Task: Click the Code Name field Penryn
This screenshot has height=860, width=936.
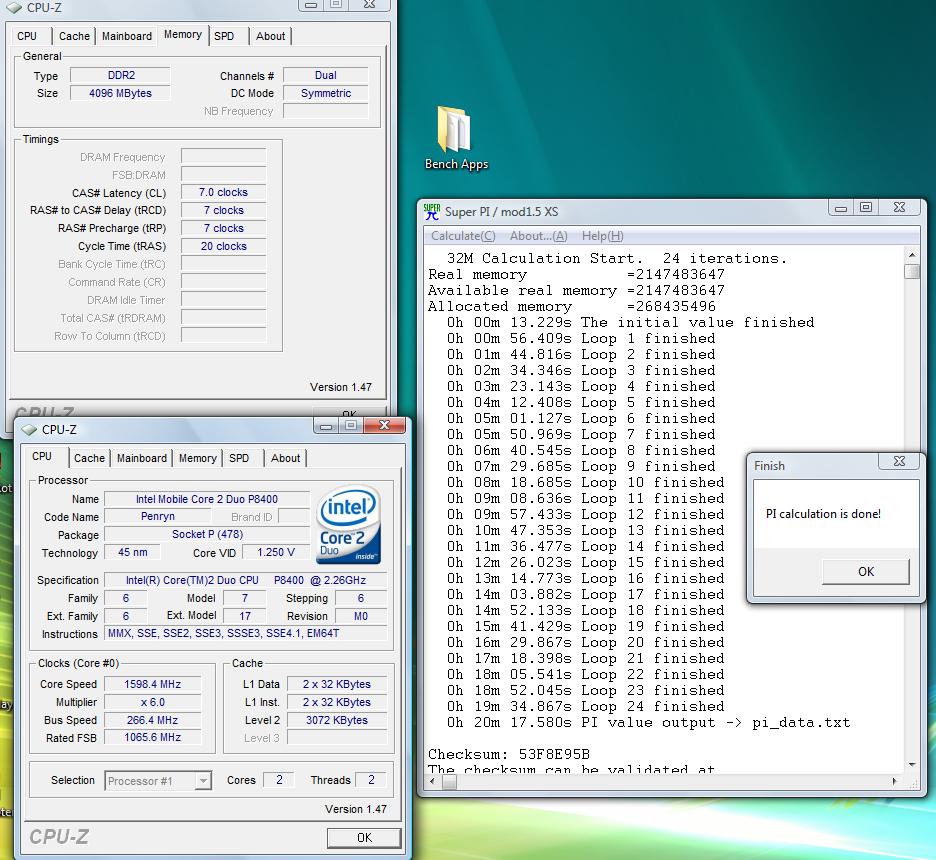Action: (158, 516)
